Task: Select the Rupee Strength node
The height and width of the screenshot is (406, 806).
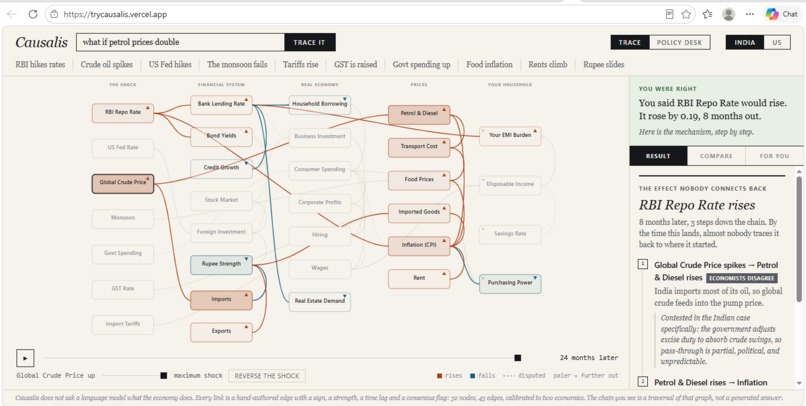Action: 221,265
